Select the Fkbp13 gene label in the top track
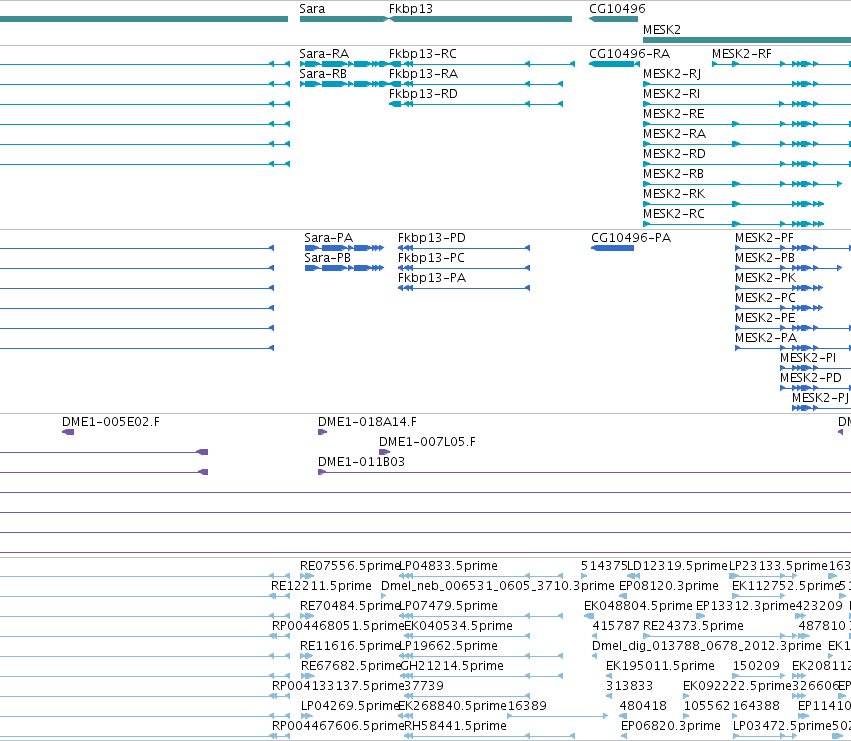Image resolution: width=851 pixels, height=741 pixels. click(411, 9)
